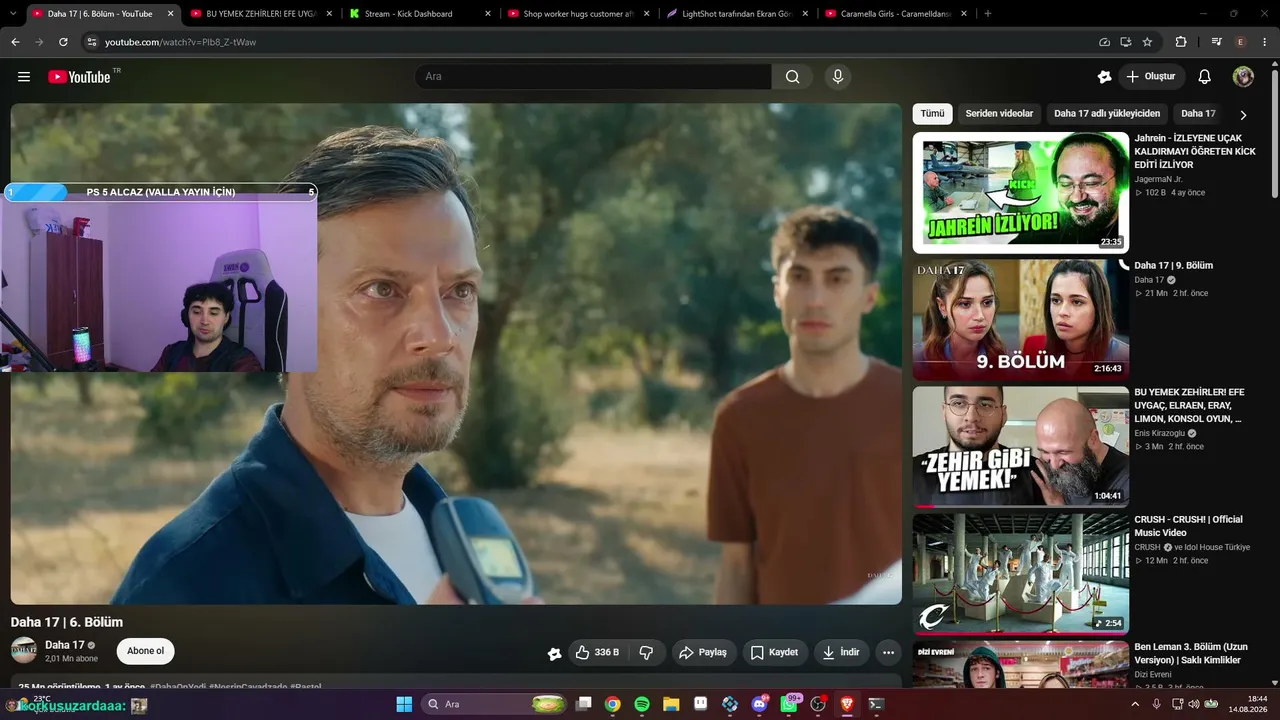The width and height of the screenshot is (1280, 720).
Task: Show hidden system tray icons
Action: pos(1134,704)
